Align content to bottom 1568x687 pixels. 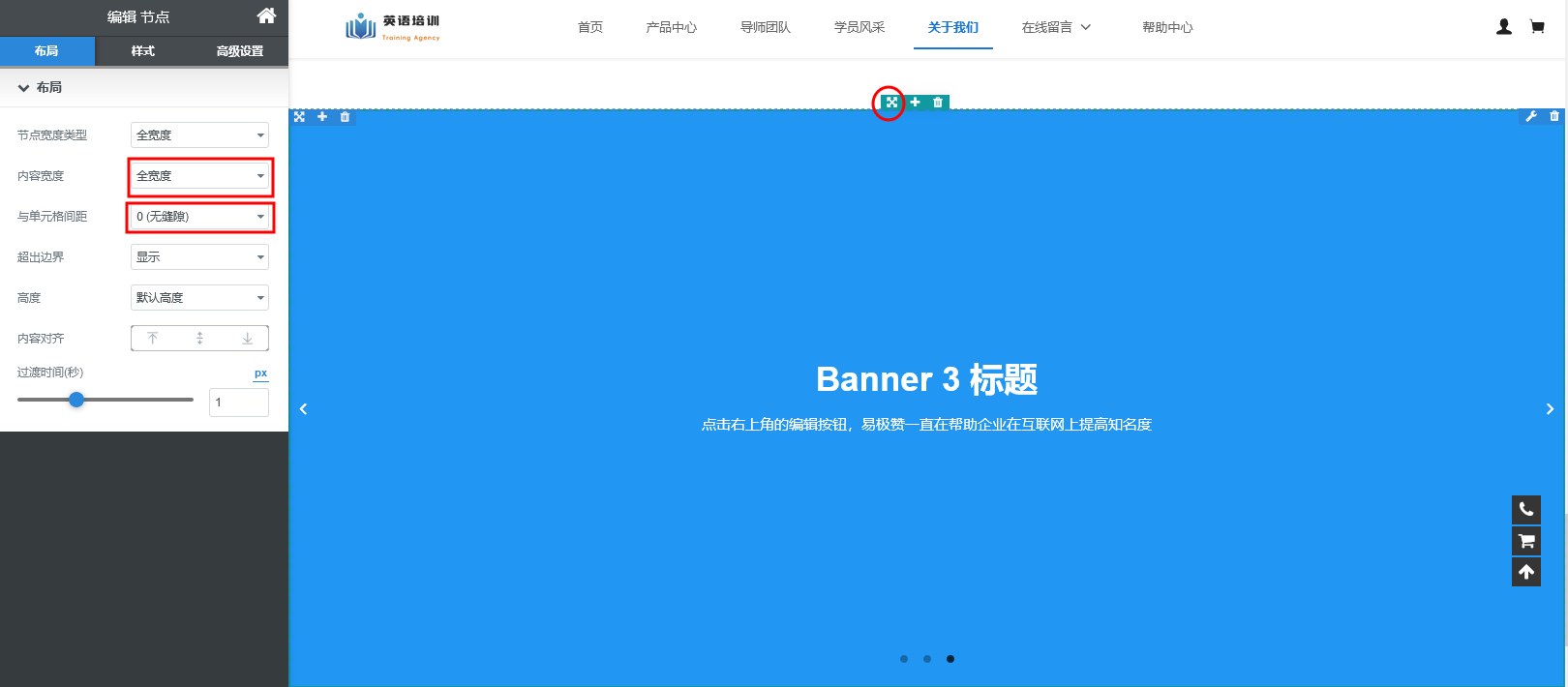(247, 338)
